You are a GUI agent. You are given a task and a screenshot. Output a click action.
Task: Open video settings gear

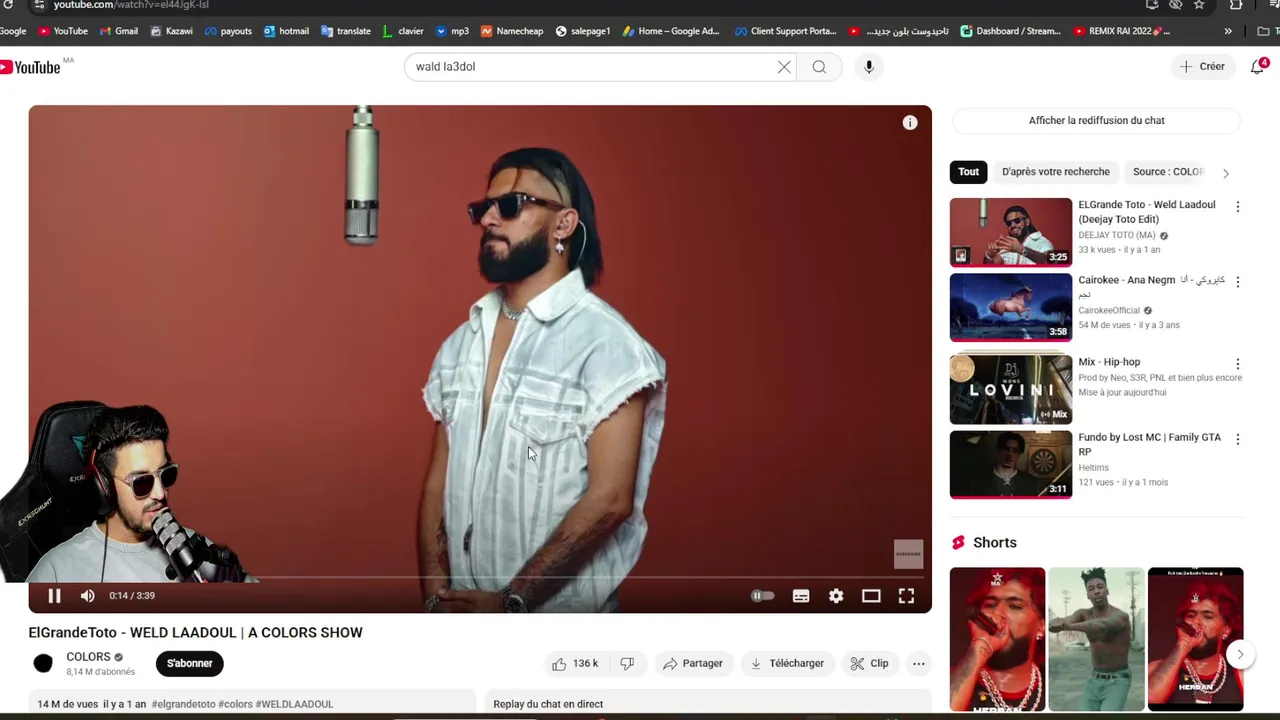(x=836, y=596)
